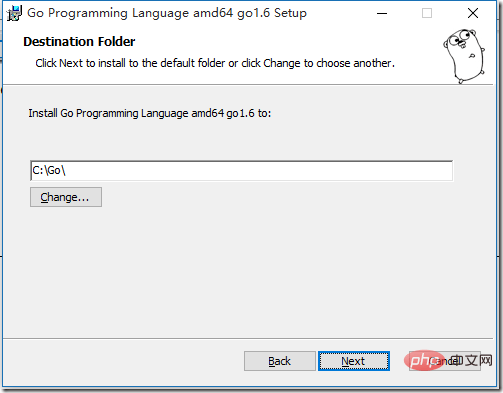
Task: Cancel the Go setup installer
Action: pyautogui.click(x=445, y=361)
